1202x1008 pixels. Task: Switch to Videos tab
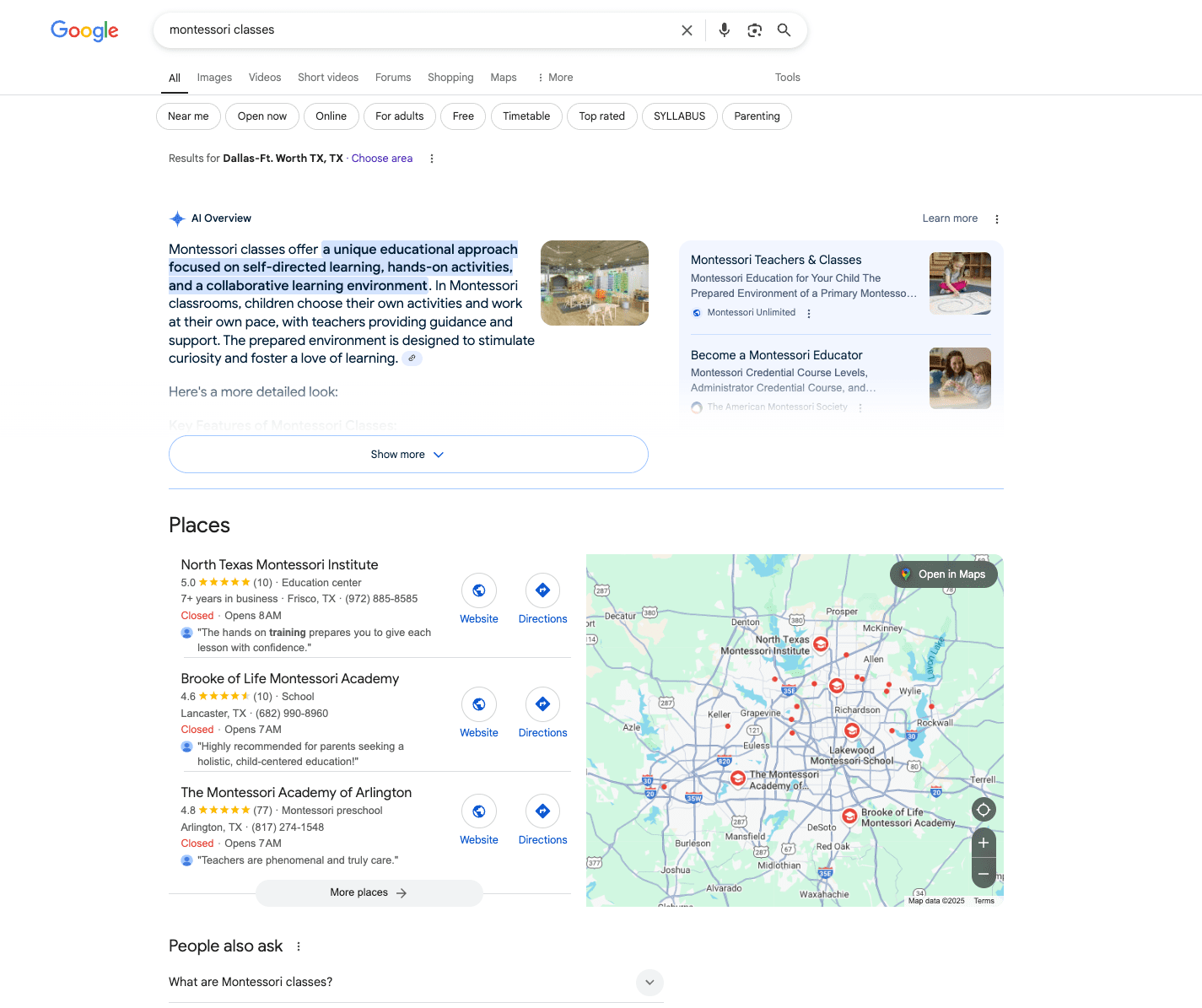[265, 78]
